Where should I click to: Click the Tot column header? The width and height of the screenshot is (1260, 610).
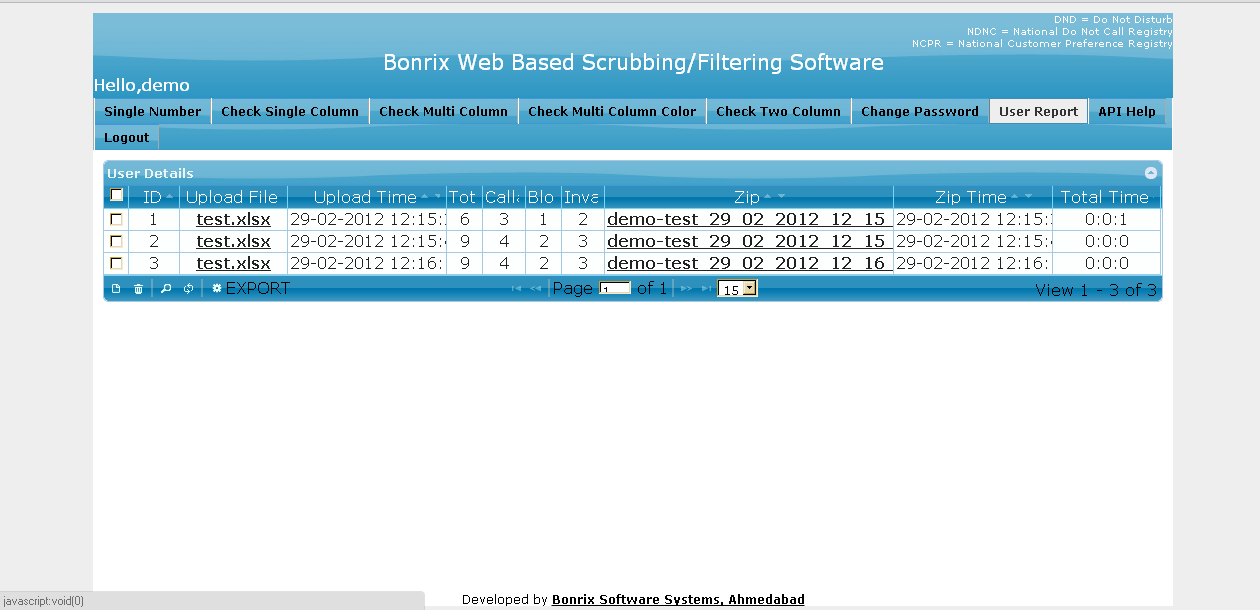click(464, 197)
